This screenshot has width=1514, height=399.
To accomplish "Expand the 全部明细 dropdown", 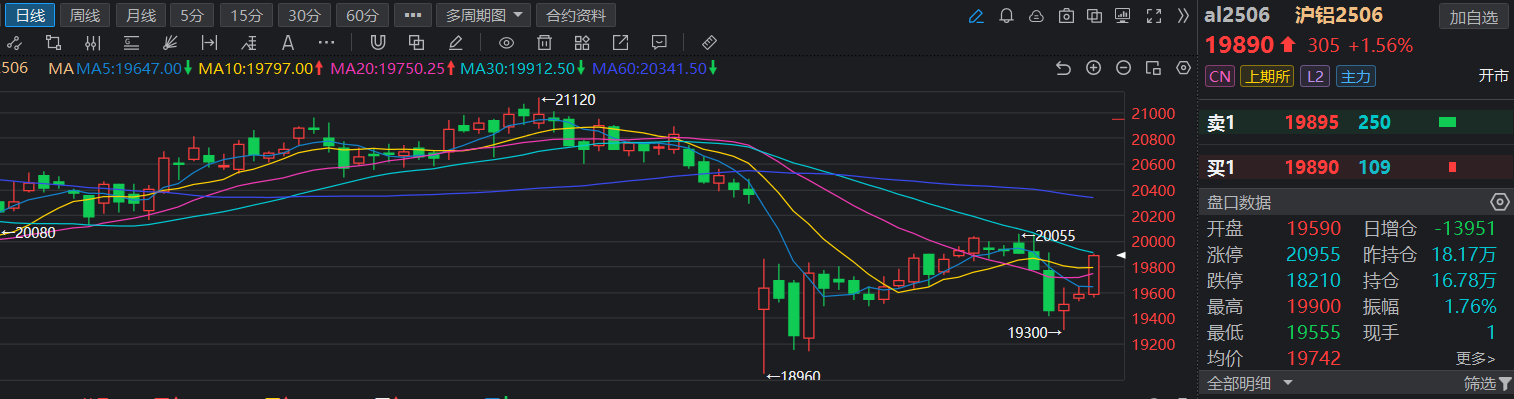I will point(1250,383).
